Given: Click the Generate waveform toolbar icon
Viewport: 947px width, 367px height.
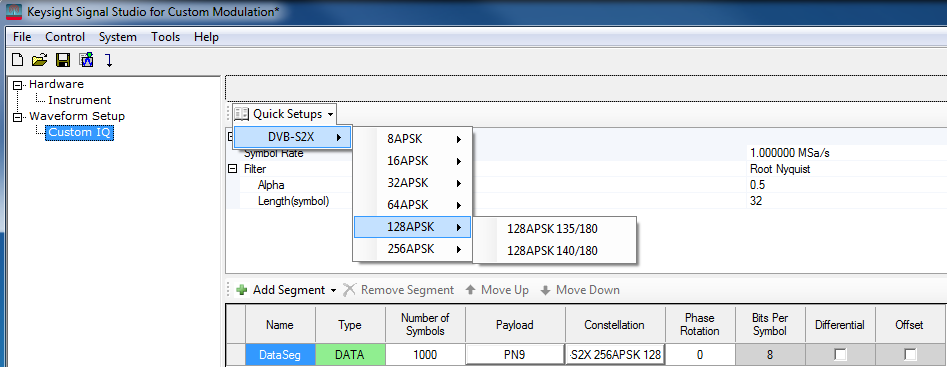Looking at the screenshot, I should click(x=86, y=60).
